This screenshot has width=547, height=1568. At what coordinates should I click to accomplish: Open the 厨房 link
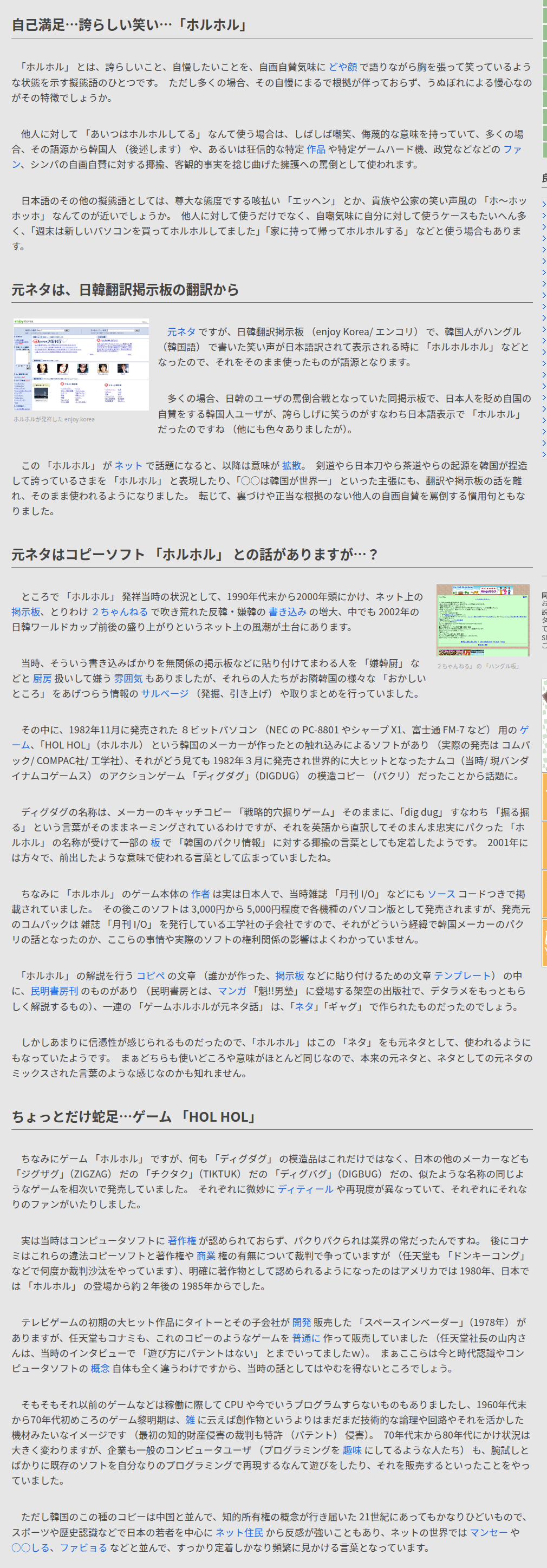(42, 679)
